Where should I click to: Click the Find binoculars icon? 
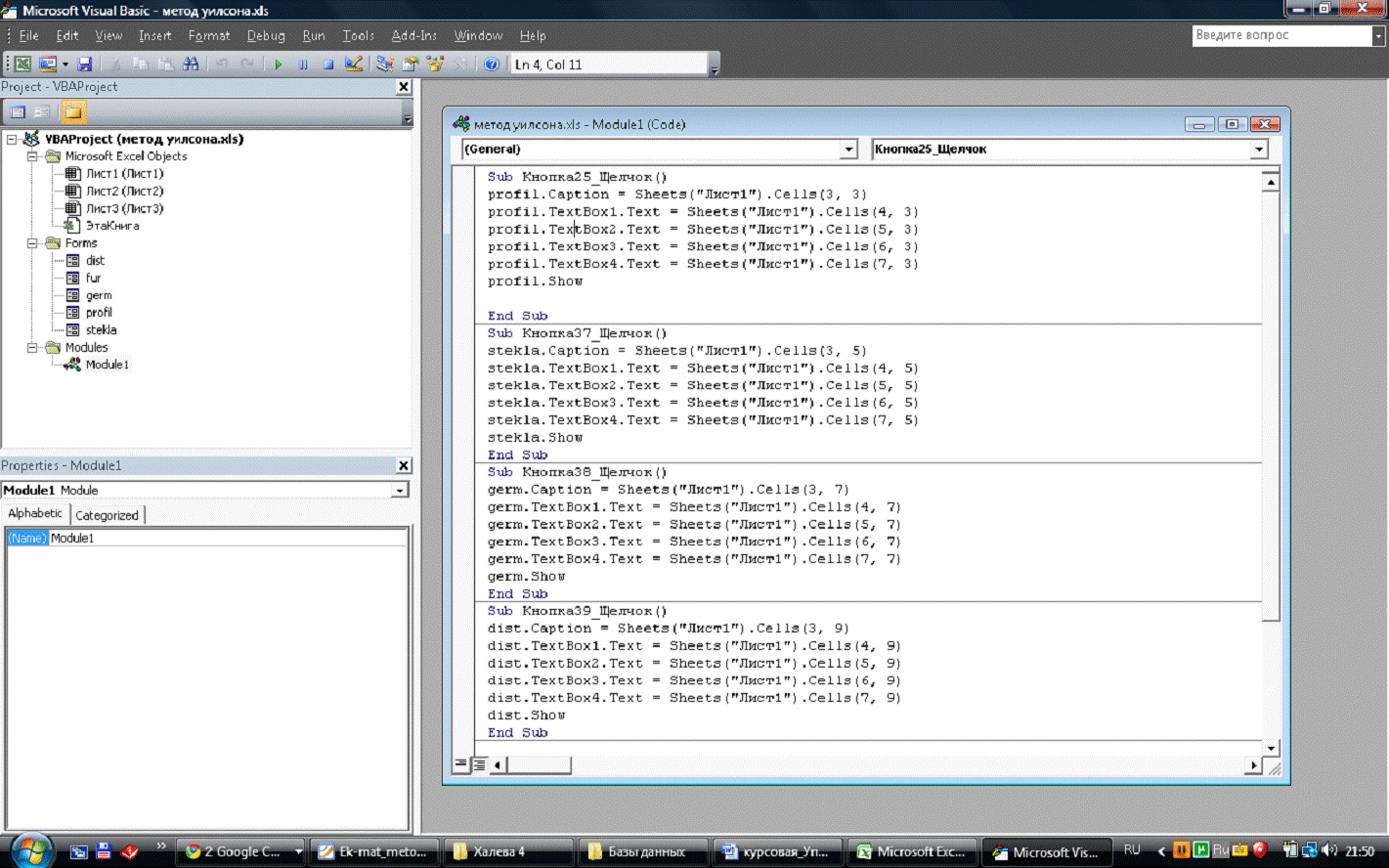pyautogui.click(x=191, y=65)
